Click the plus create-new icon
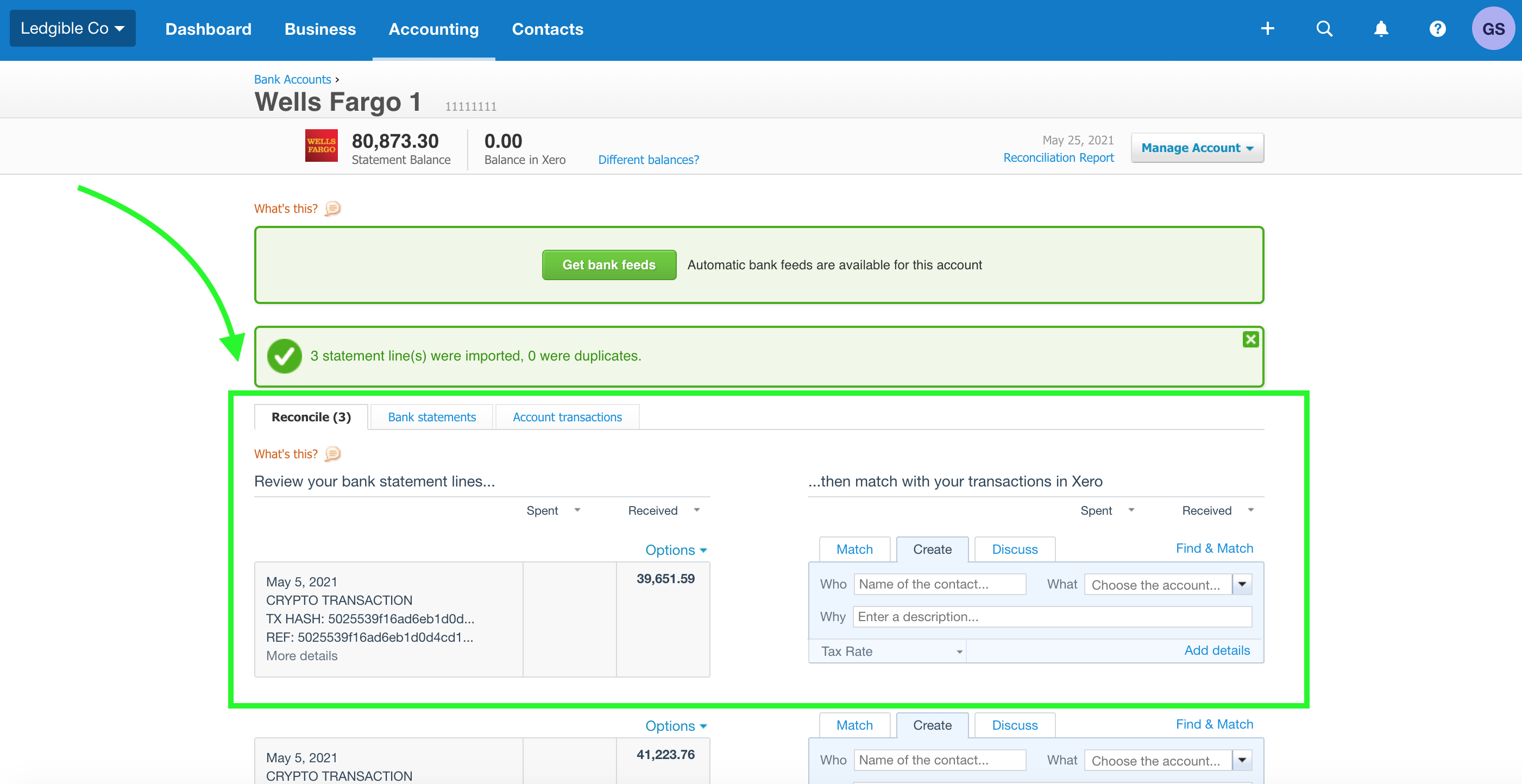The height and width of the screenshot is (784, 1522). click(1267, 28)
